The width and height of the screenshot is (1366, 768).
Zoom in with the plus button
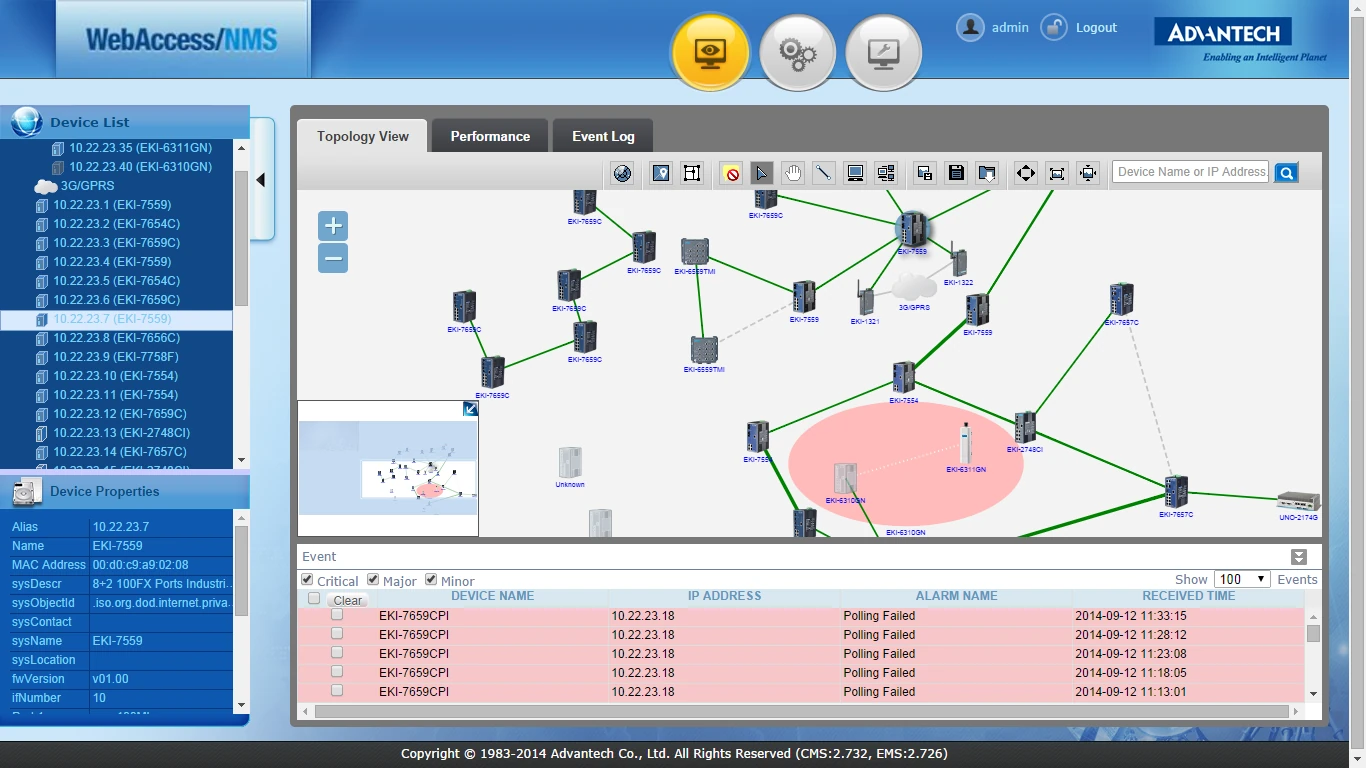coord(333,226)
